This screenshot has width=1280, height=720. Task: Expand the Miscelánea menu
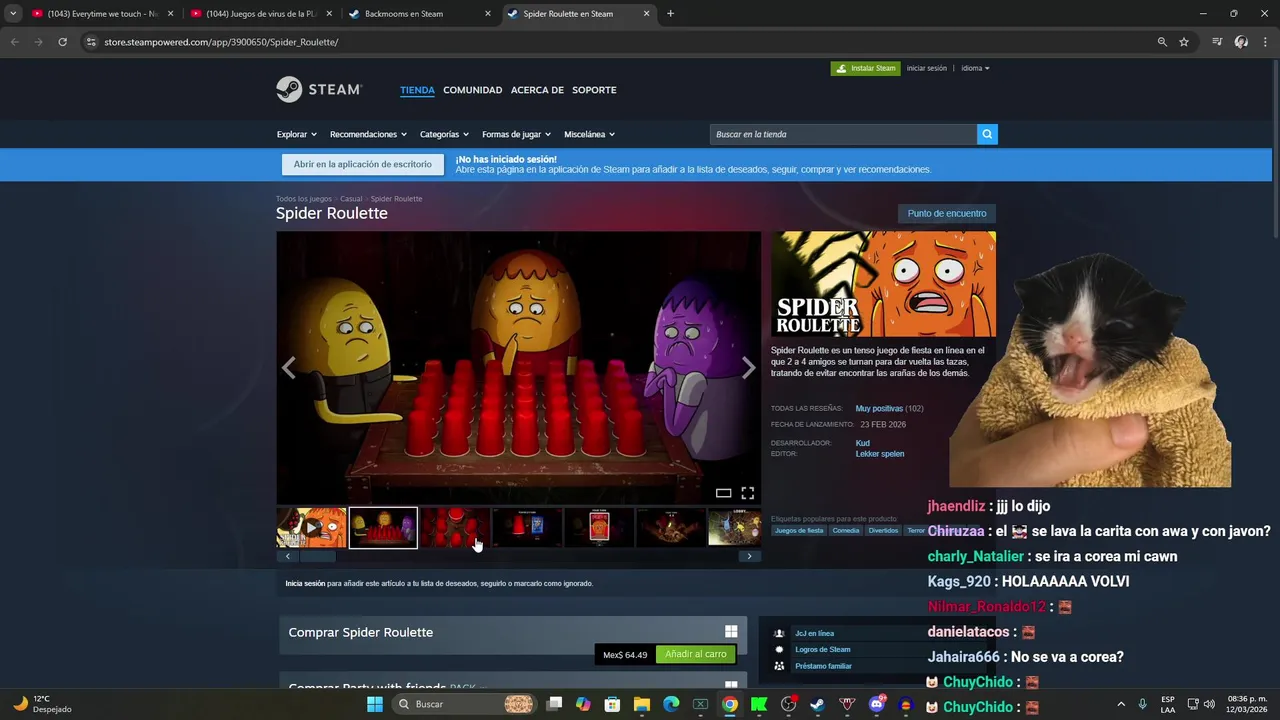click(589, 134)
